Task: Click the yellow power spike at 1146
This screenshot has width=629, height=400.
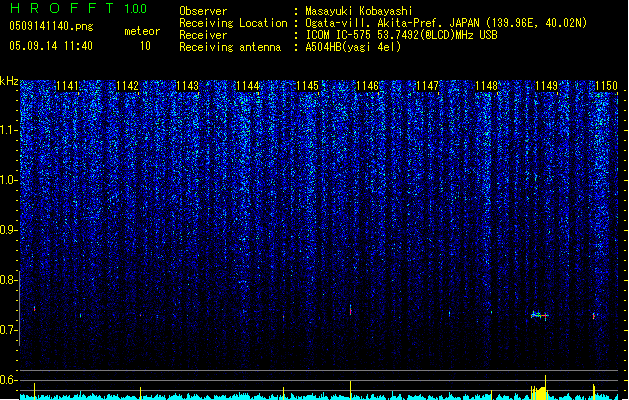Action: click(x=351, y=390)
